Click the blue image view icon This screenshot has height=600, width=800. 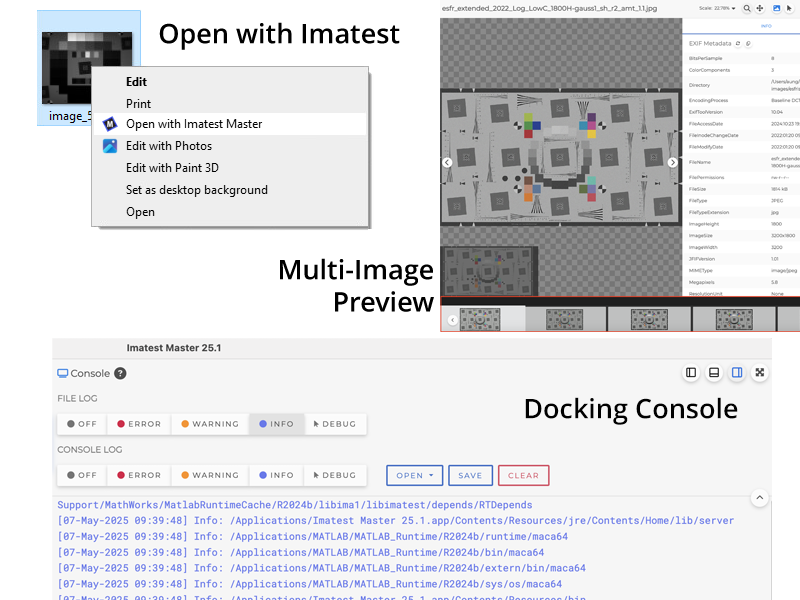[777, 8]
